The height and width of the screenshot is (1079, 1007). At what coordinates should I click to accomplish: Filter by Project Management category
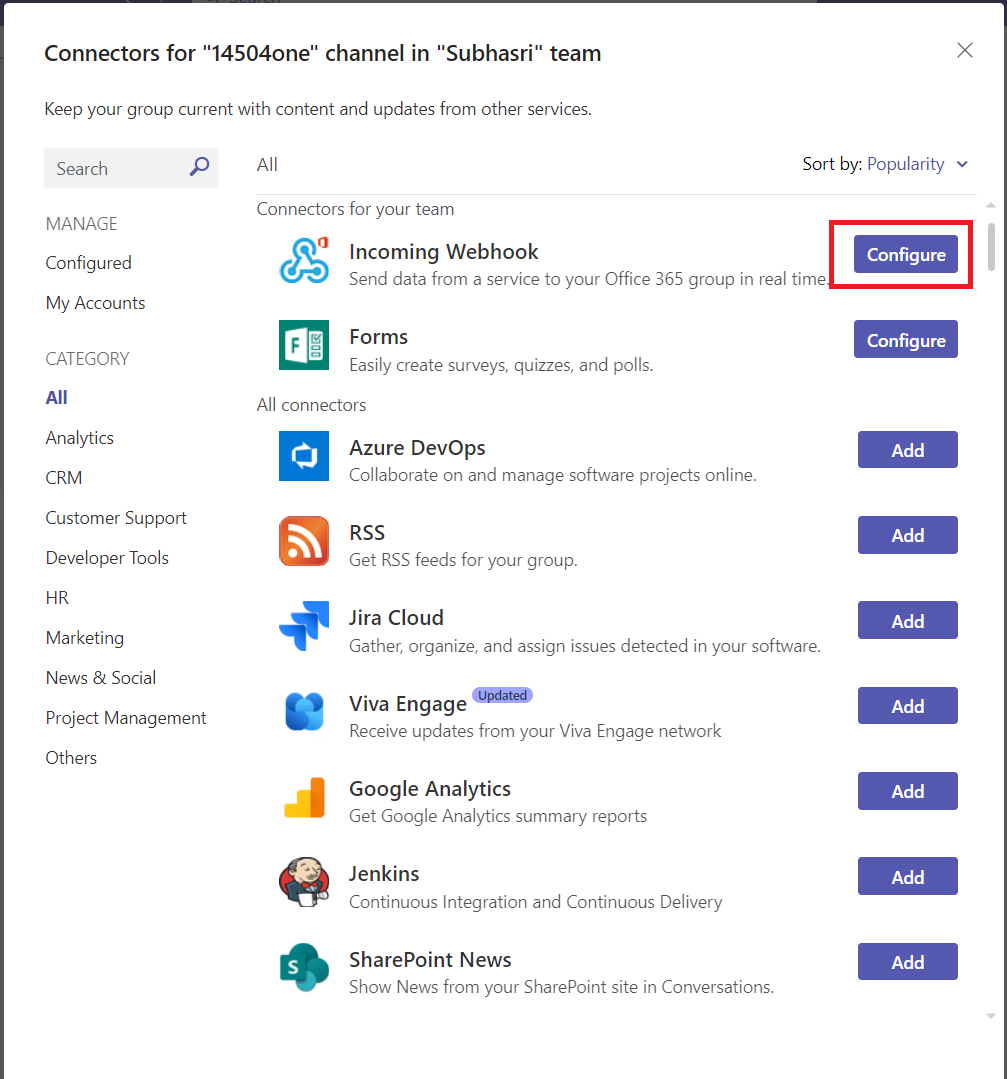[x=126, y=718]
